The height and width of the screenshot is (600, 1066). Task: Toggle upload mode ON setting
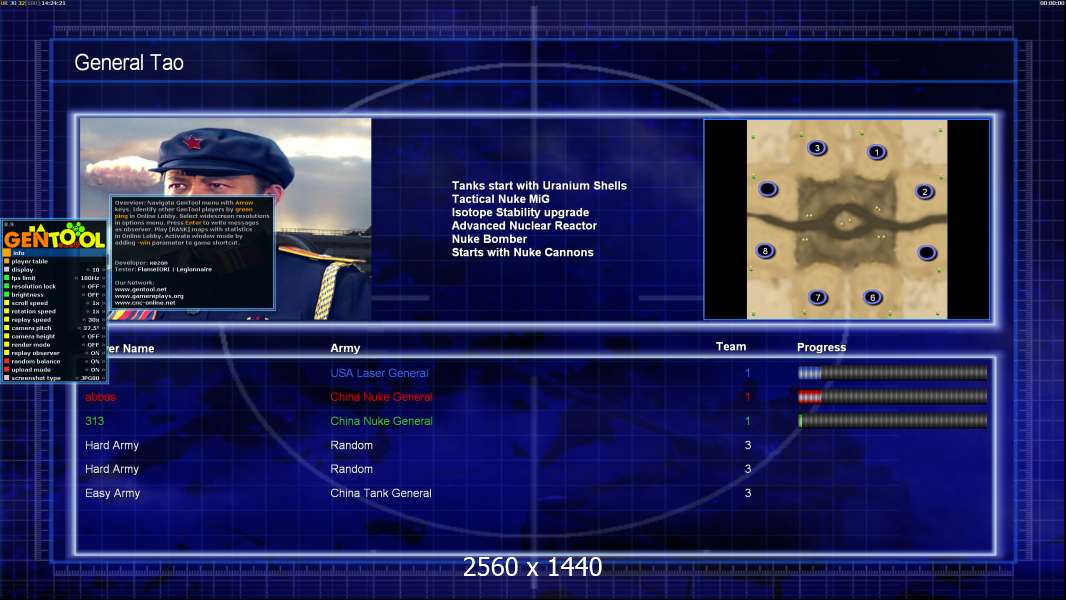(x=95, y=370)
